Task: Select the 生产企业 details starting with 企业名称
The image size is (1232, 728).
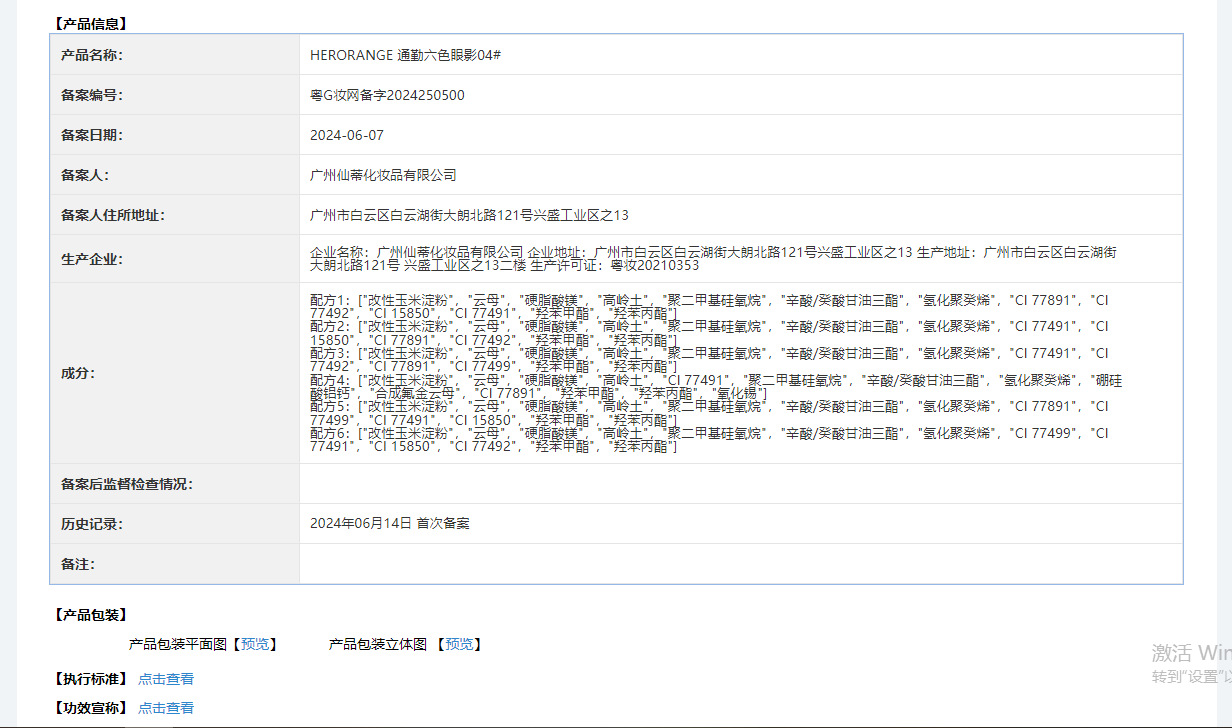Action: 713,259
